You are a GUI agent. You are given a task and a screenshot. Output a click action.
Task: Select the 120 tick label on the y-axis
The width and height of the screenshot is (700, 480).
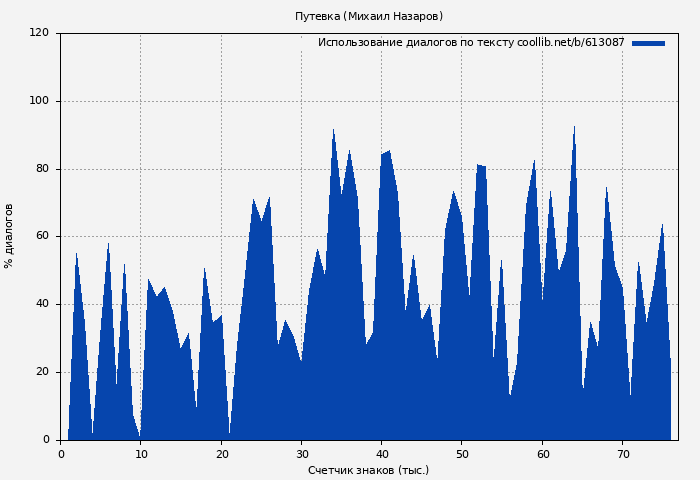pyautogui.click(x=39, y=33)
